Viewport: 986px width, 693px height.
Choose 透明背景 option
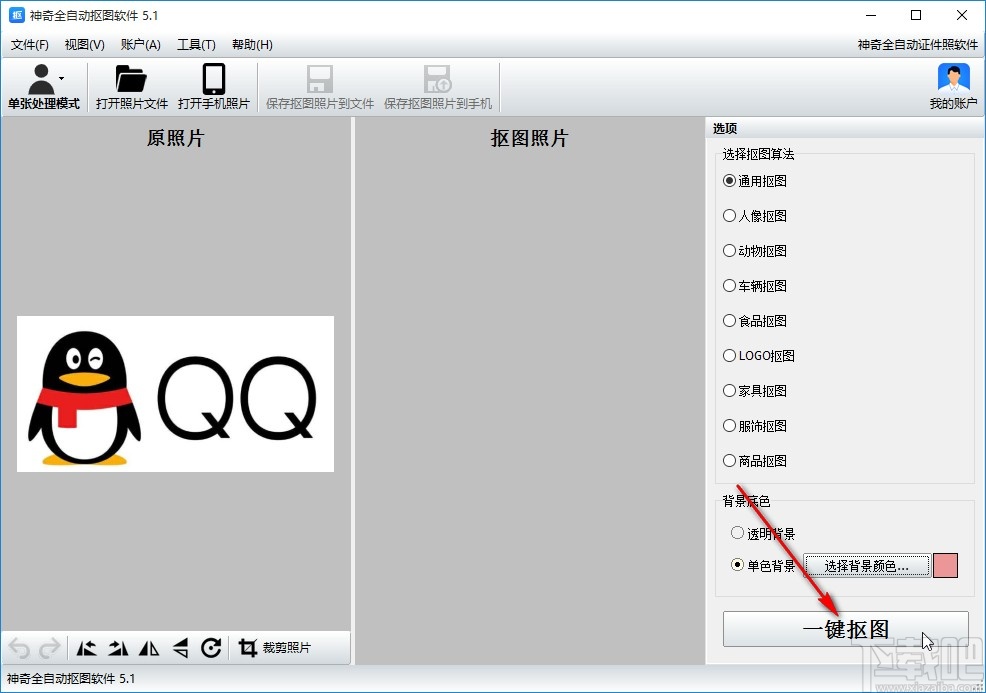click(763, 534)
